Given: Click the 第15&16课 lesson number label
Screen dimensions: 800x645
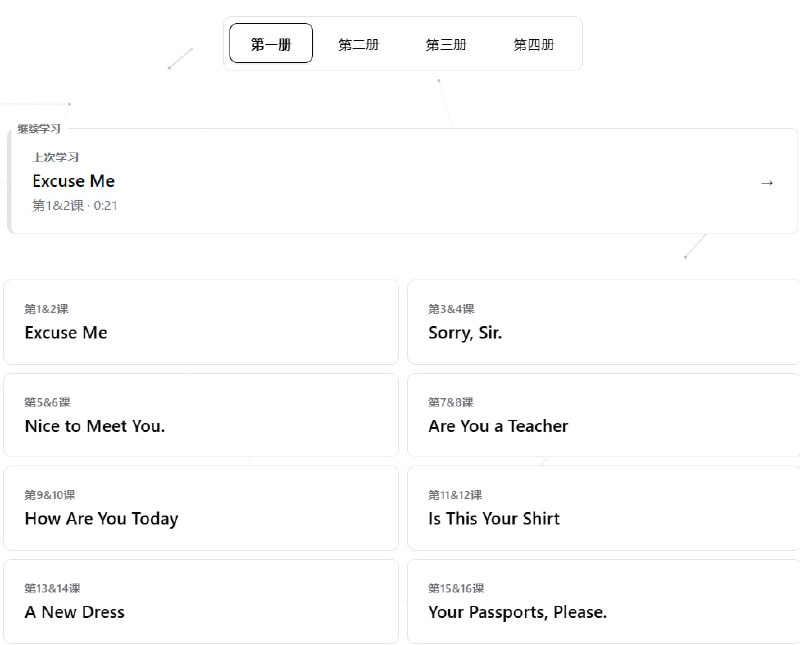Looking at the screenshot, I should [456, 588].
